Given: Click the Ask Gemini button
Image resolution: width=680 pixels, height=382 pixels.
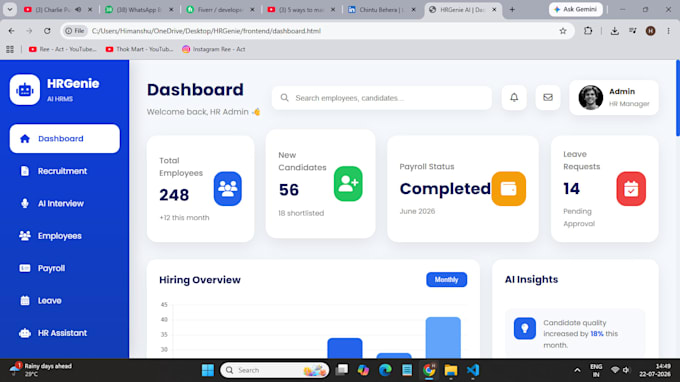Looking at the screenshot, I should (575, 9).
